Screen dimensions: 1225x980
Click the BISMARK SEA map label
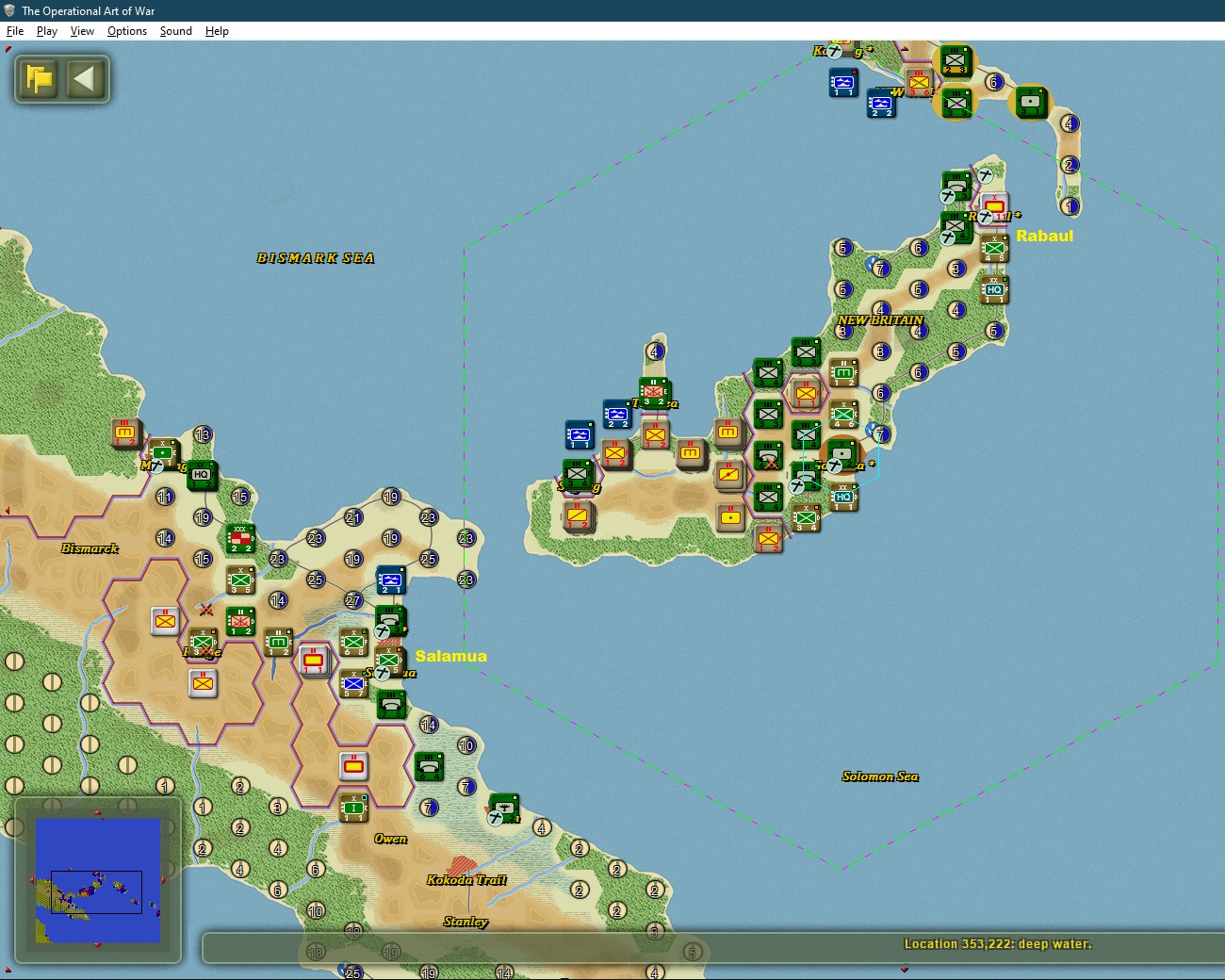click(316, 258)
